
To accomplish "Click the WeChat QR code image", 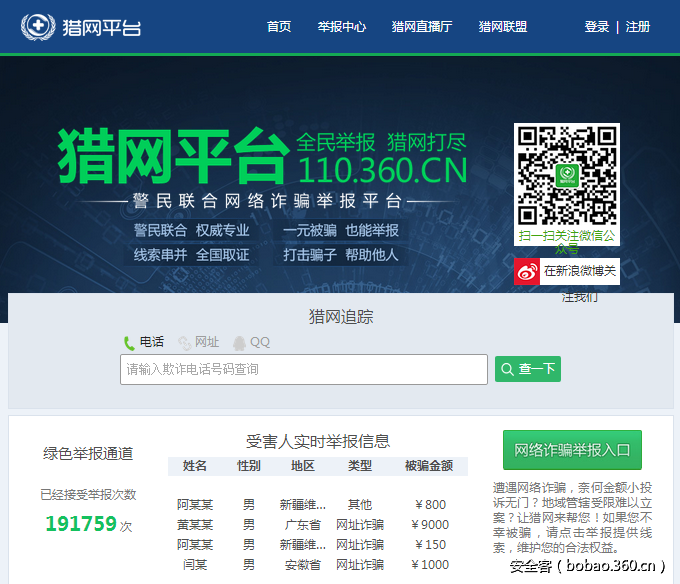I will [x=567, y=176].
